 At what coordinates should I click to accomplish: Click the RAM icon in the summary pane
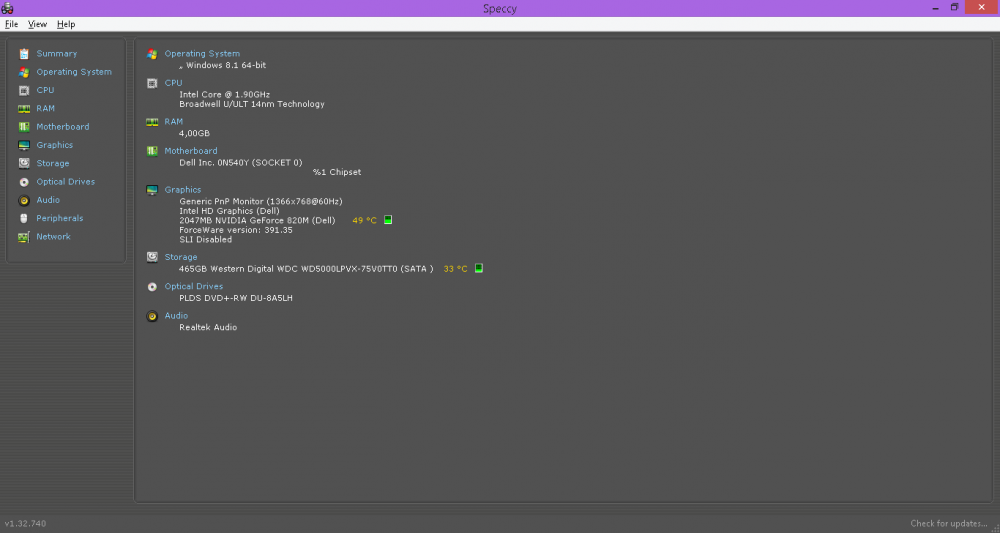point(152,122)
